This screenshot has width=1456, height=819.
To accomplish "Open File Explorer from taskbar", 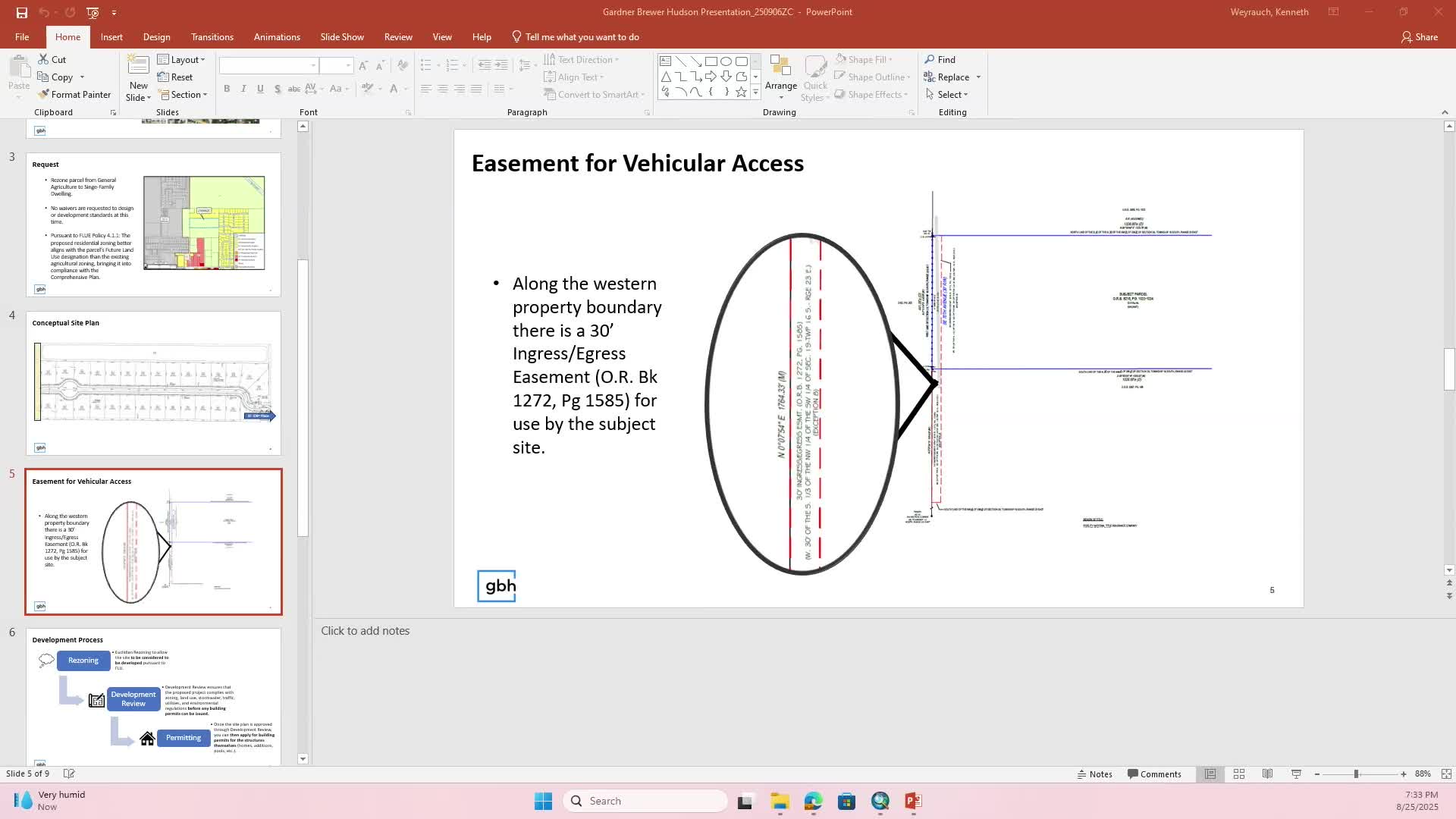I will click(x=780, y=802).
